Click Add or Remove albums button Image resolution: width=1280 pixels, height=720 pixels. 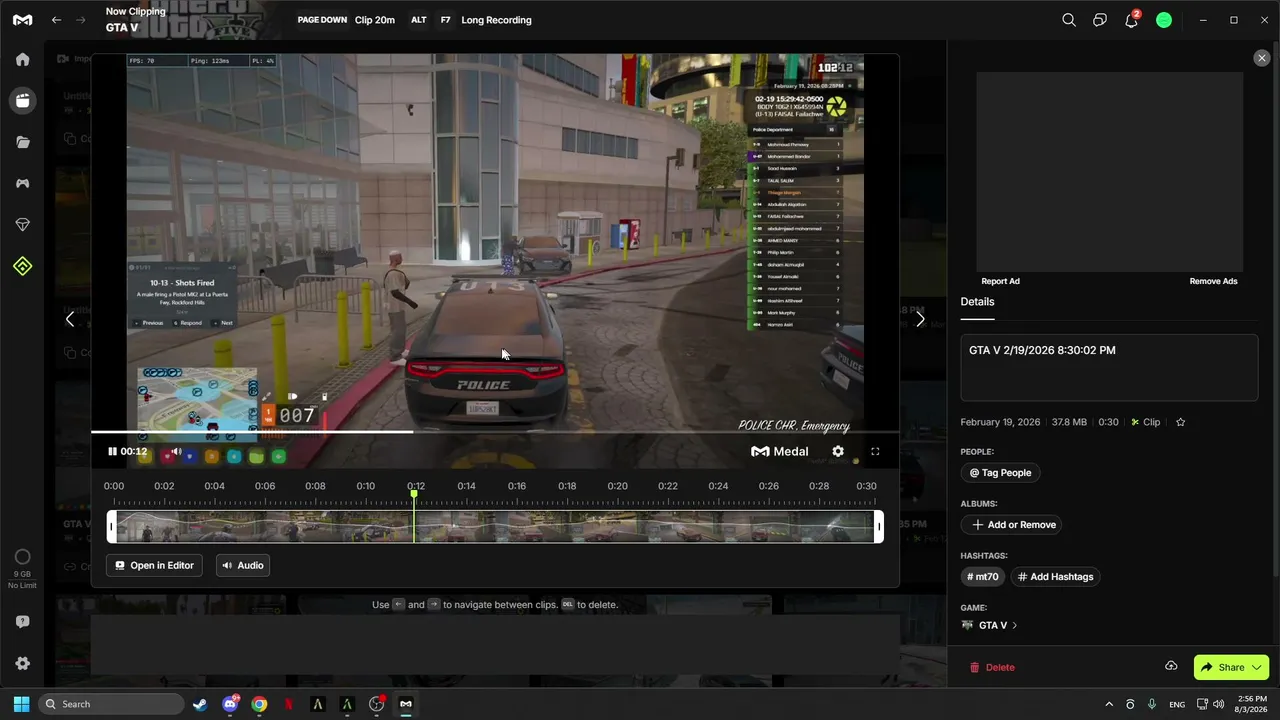coord(1013,525)
